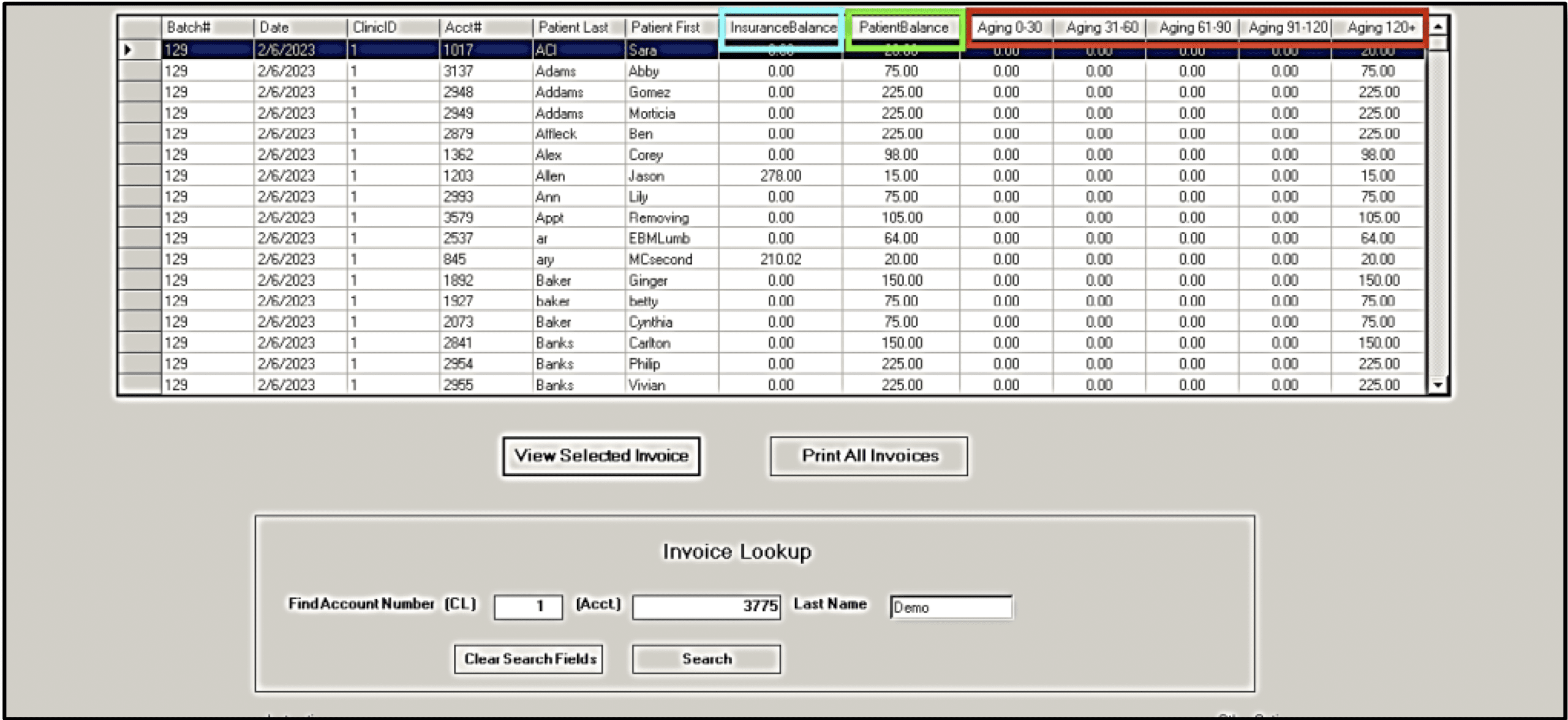Sort by InsuranceBalance column header

(x=782, y=28)
